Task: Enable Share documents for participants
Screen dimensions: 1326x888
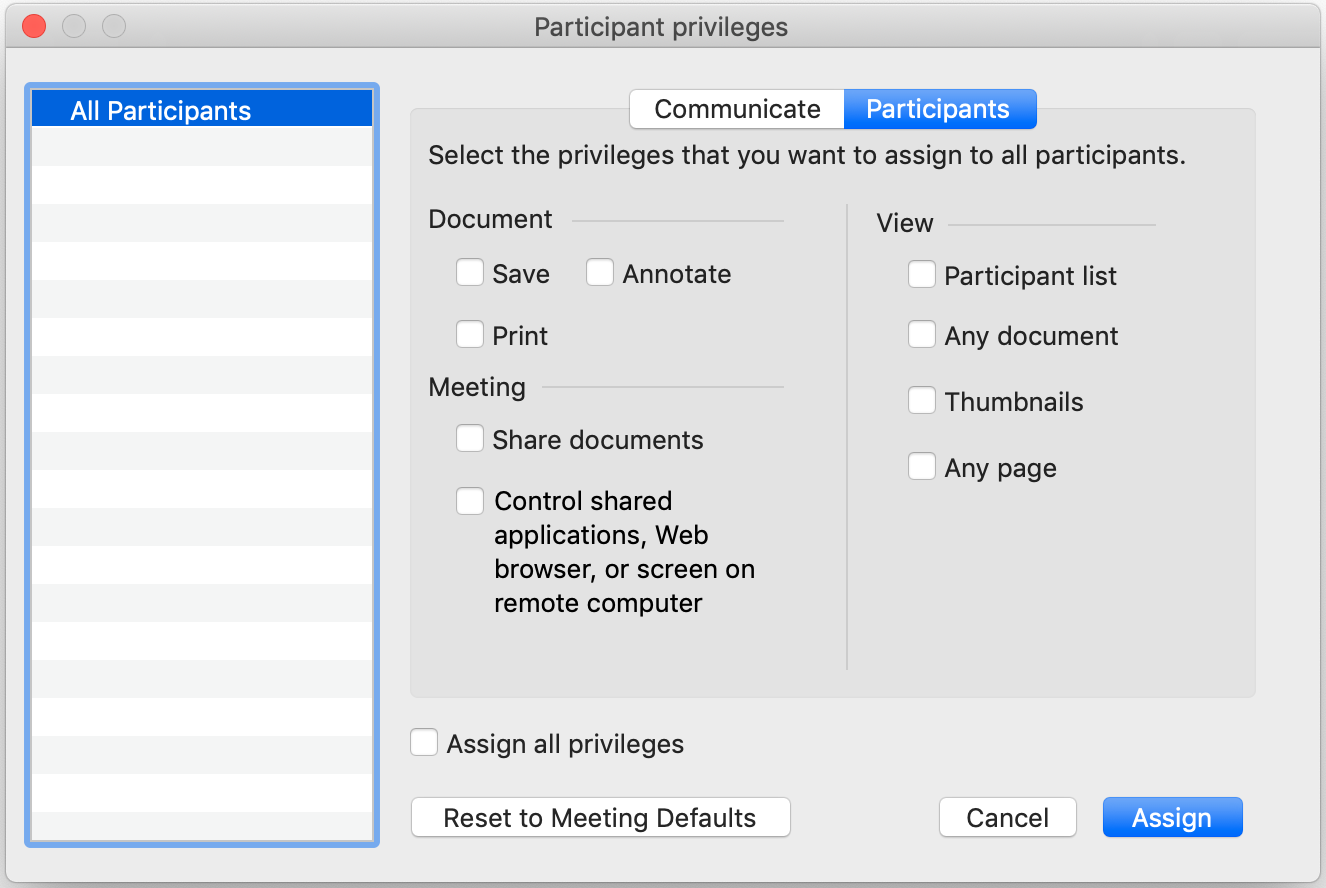Action: 470,439
